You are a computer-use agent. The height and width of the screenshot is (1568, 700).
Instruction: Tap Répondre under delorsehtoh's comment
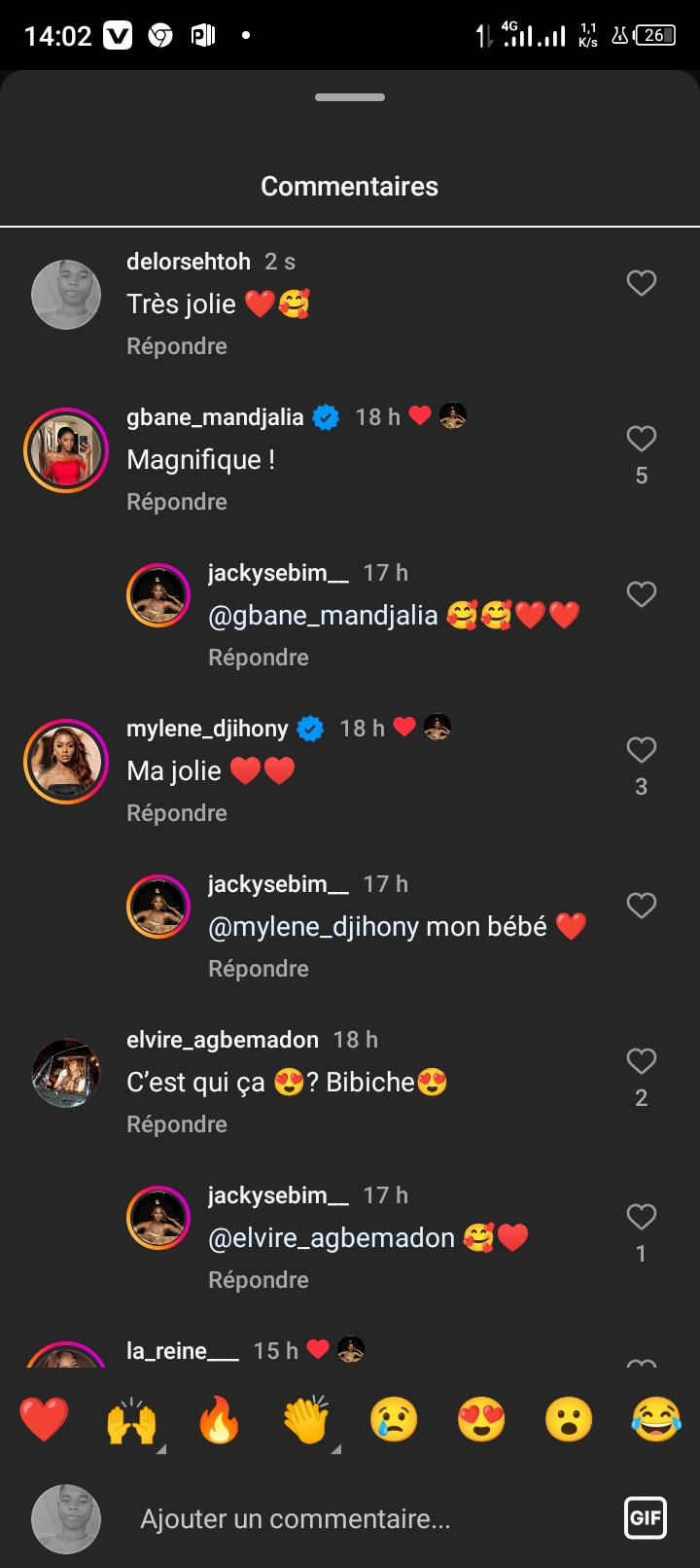coord(177,346)
